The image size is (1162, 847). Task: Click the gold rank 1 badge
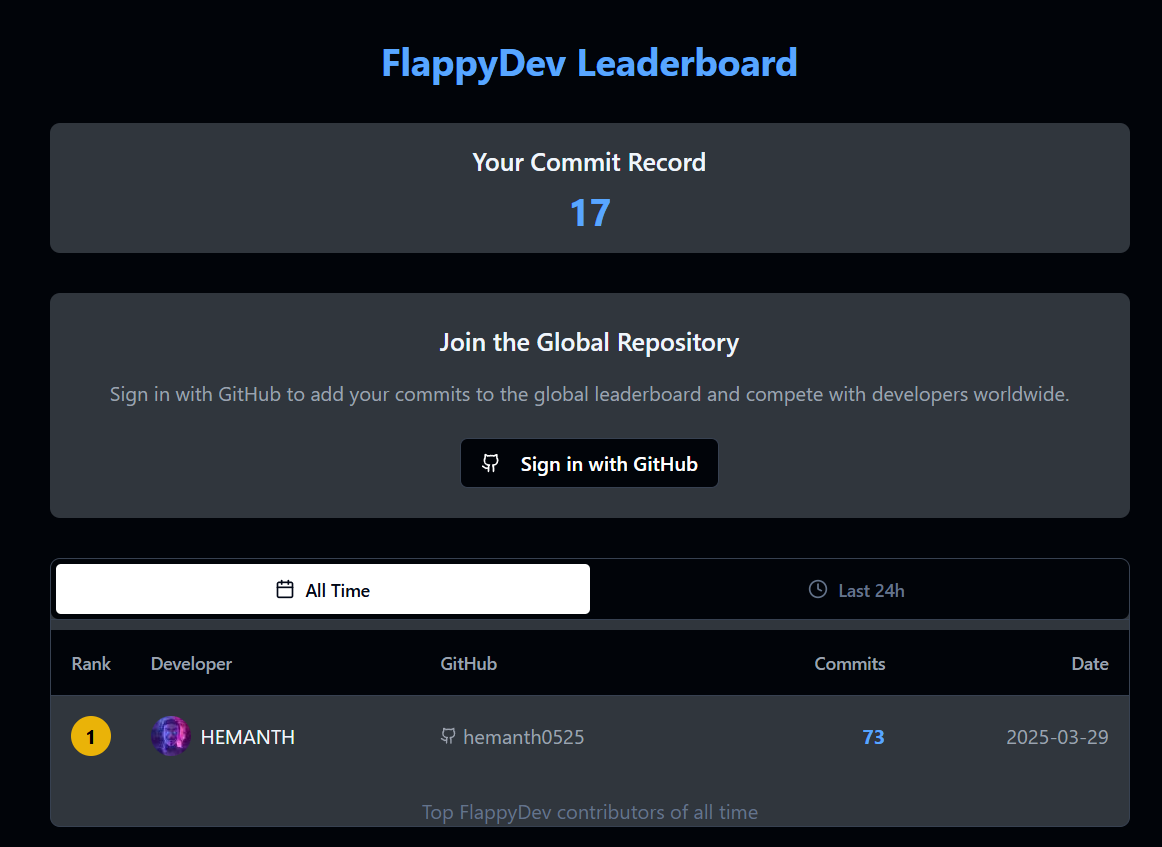[91, 737]
